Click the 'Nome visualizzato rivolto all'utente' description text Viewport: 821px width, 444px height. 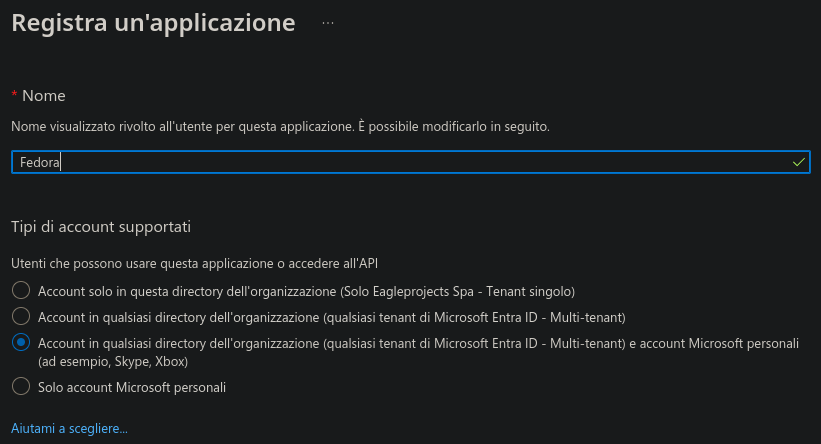pyautogui.click(x=280, y=127)
